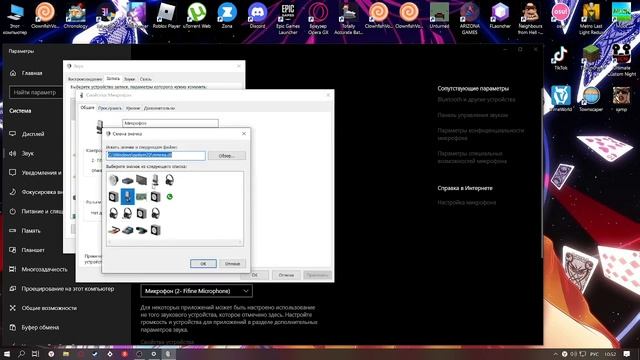
Task: Click the icon list horizontal scrollbar
Action: (x=175, y=242)
